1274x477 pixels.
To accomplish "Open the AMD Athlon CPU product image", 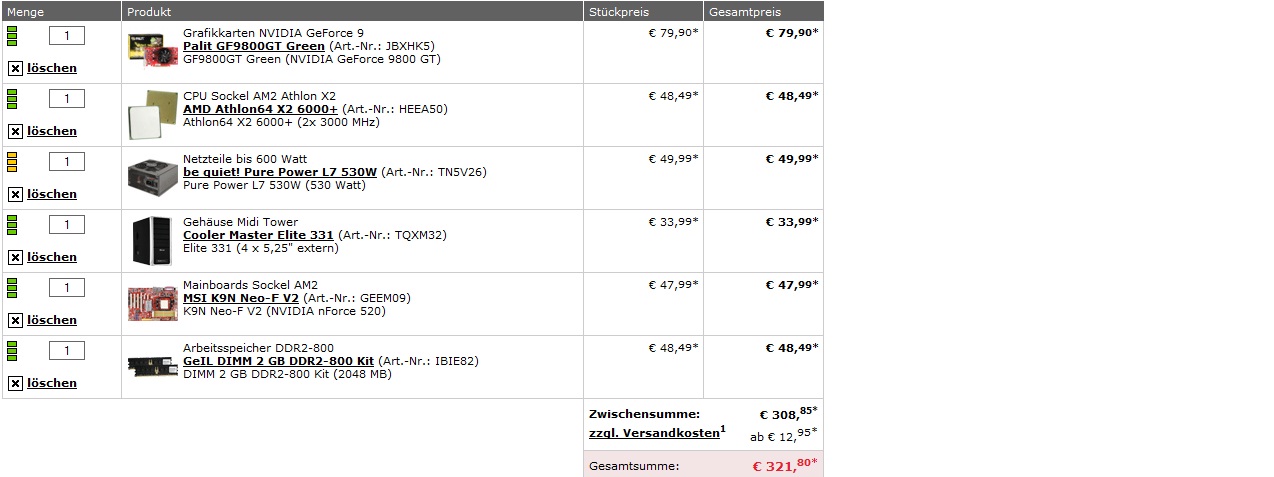I will [x=153, y=114].
